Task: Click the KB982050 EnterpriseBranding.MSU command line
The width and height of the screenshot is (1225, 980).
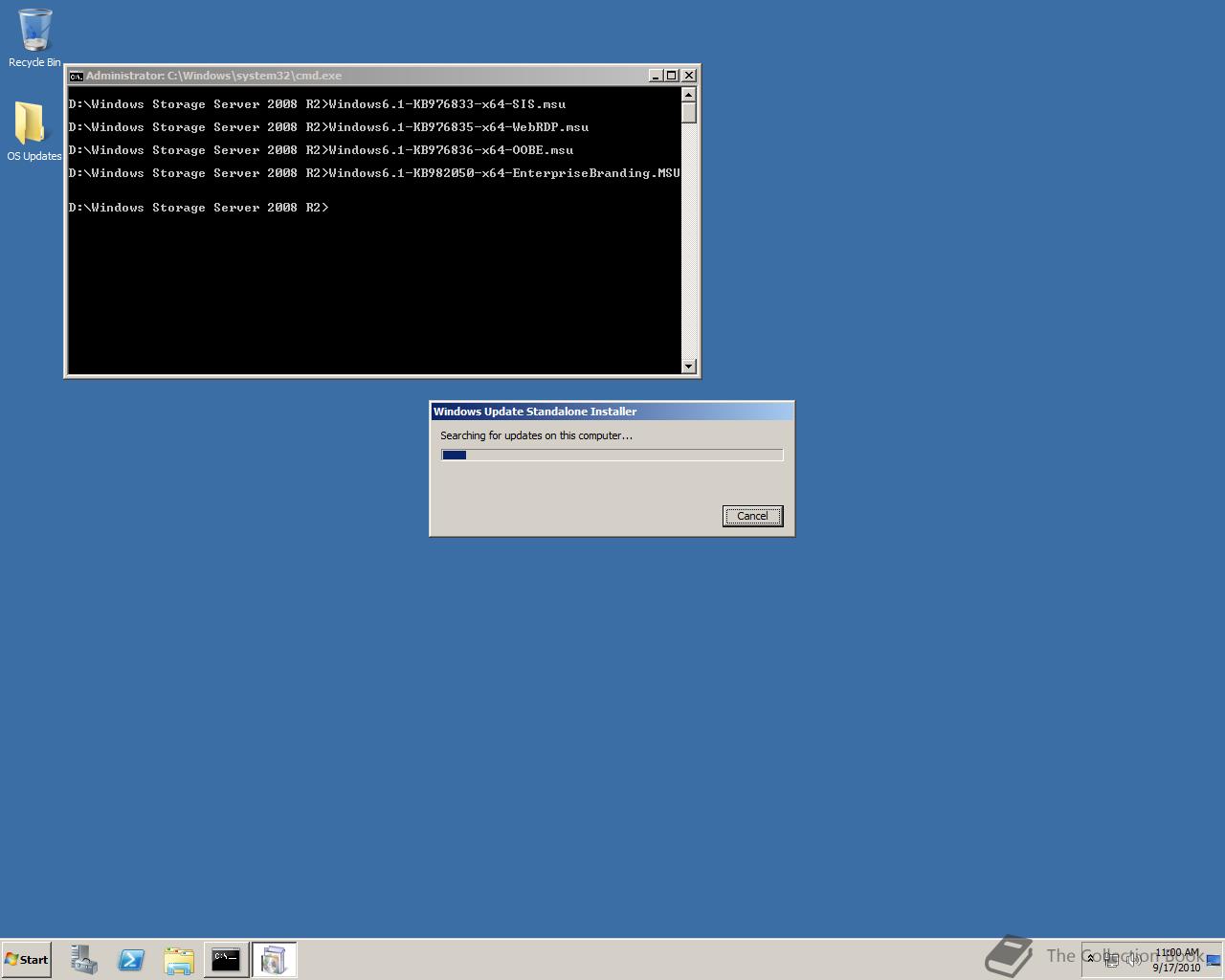Action: tap(374, 173)
